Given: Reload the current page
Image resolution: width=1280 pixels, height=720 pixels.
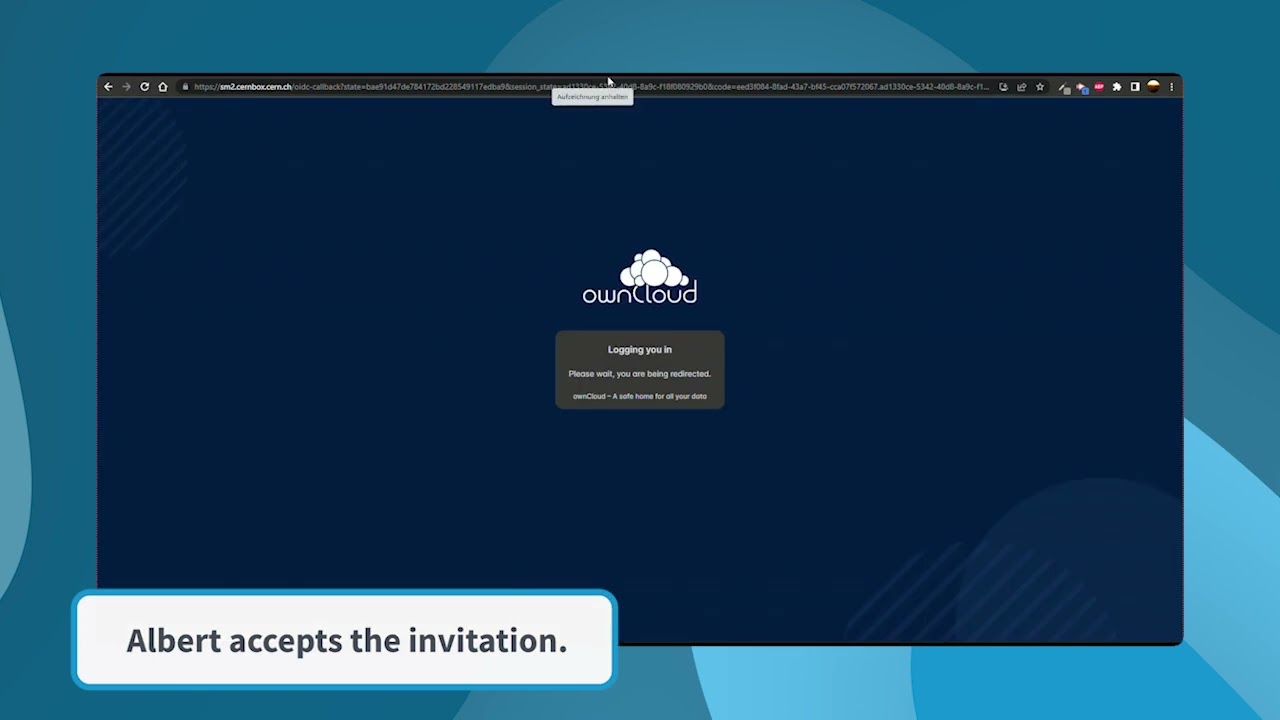Looking at the screenshot, I should click(x=144, y=87).
